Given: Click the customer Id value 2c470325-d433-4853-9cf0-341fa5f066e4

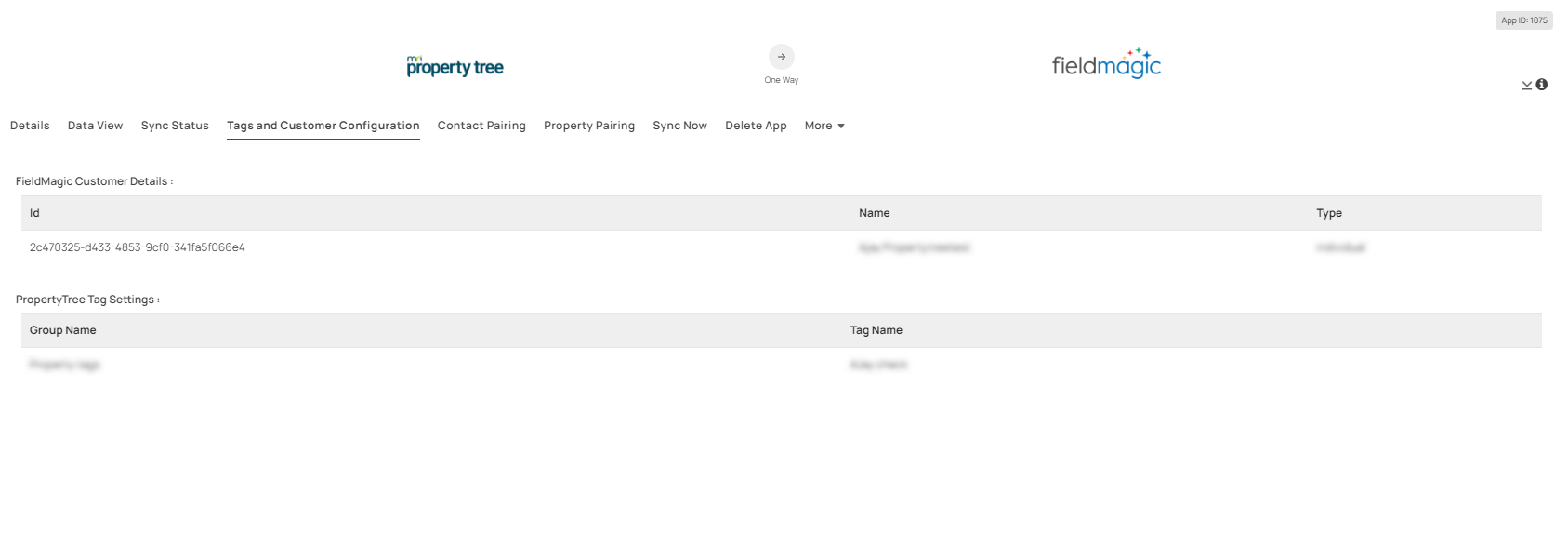Looking at the screenshot, I should [138, 247].
